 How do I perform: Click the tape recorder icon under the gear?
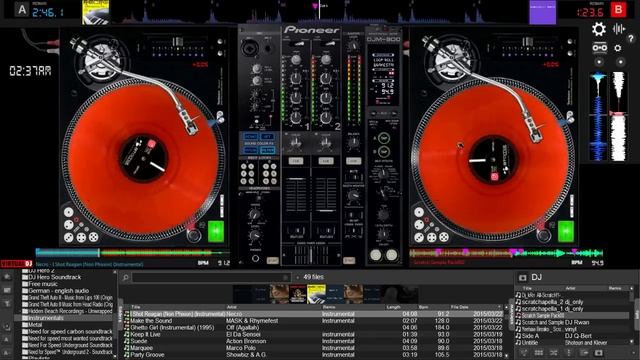(599, 48)
